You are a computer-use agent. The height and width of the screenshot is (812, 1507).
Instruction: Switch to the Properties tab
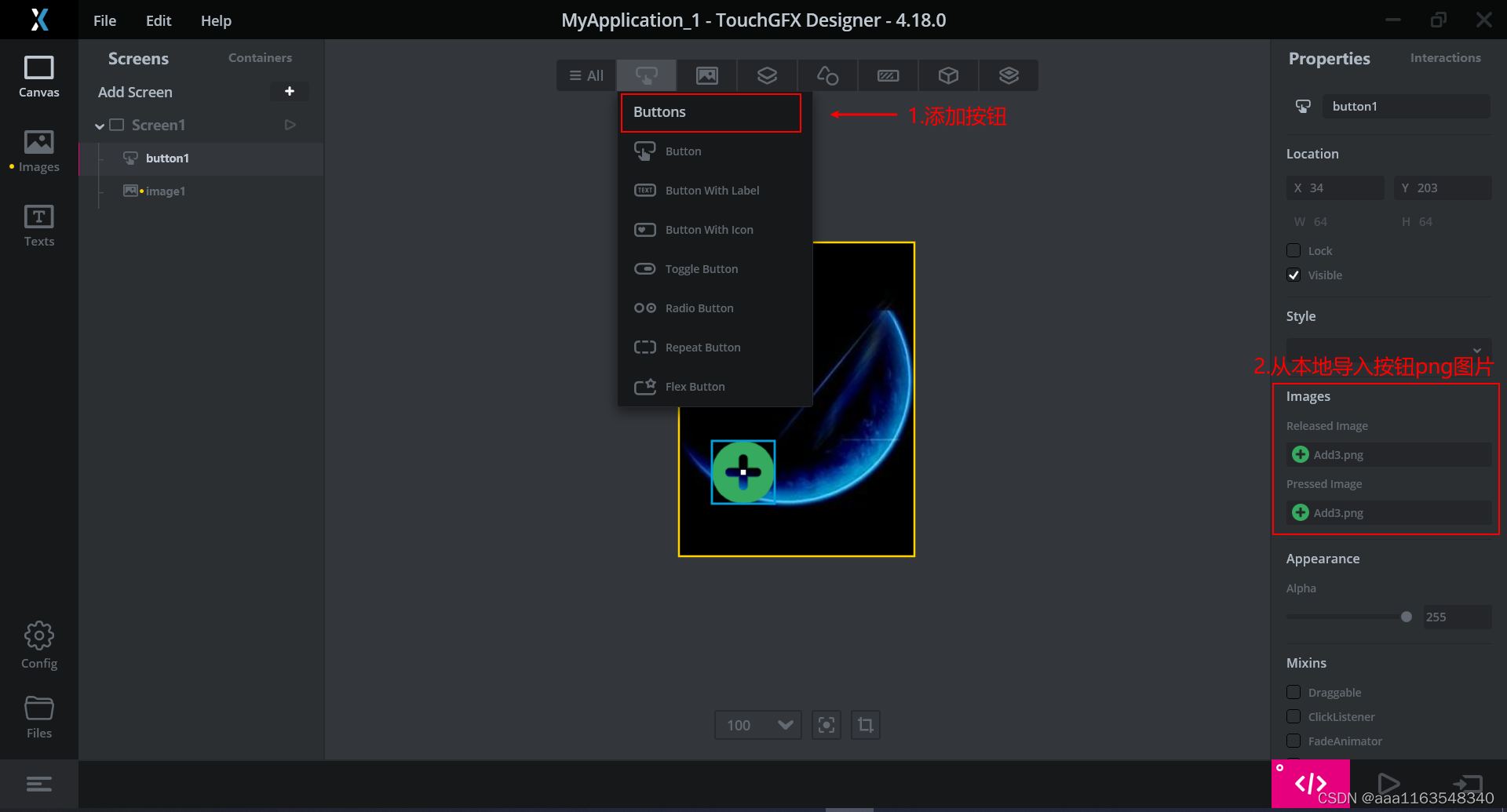pyautogui.click(x=1329, y=59)
